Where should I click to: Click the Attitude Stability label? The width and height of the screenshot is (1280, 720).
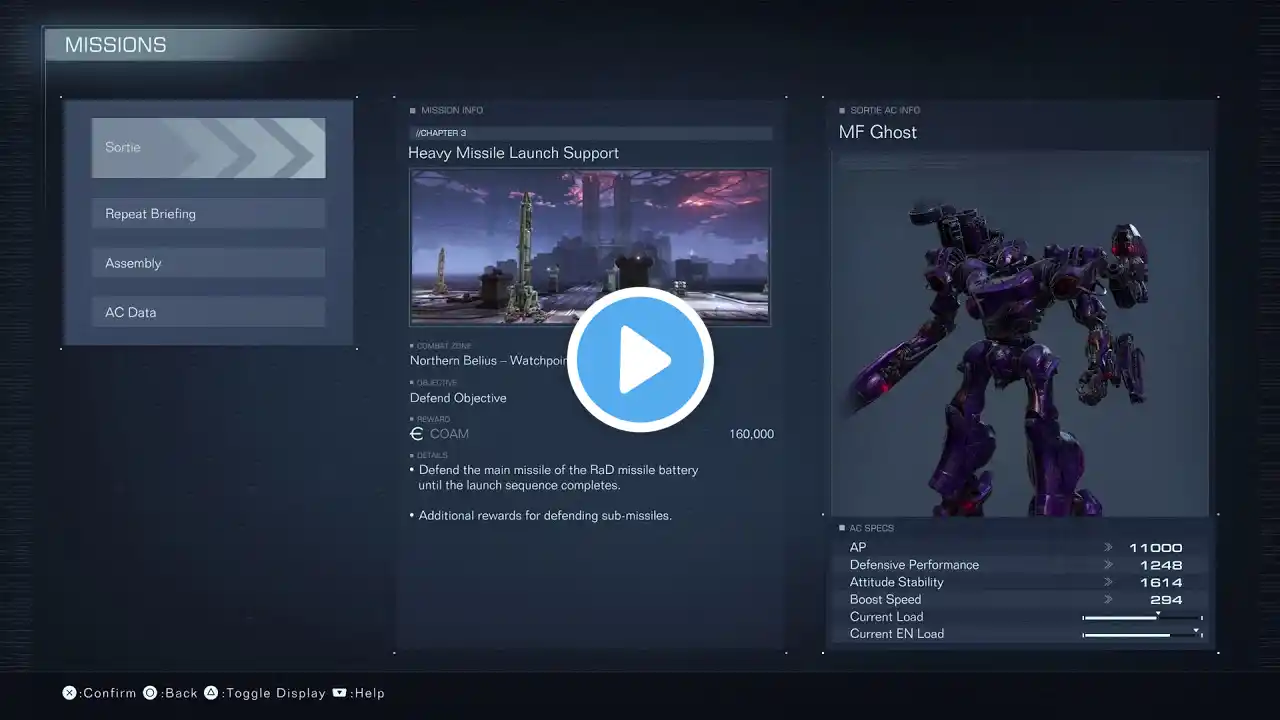(897, 582)
